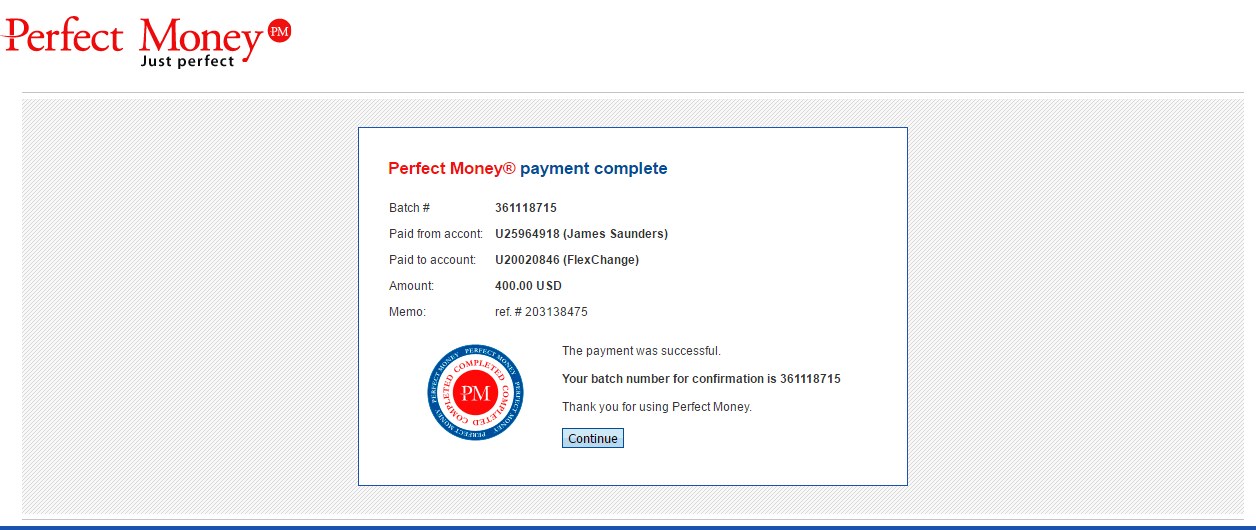Click the 'Batch #' label
This screenshot has width=1256, height=530.
click(x=409, y=208)
